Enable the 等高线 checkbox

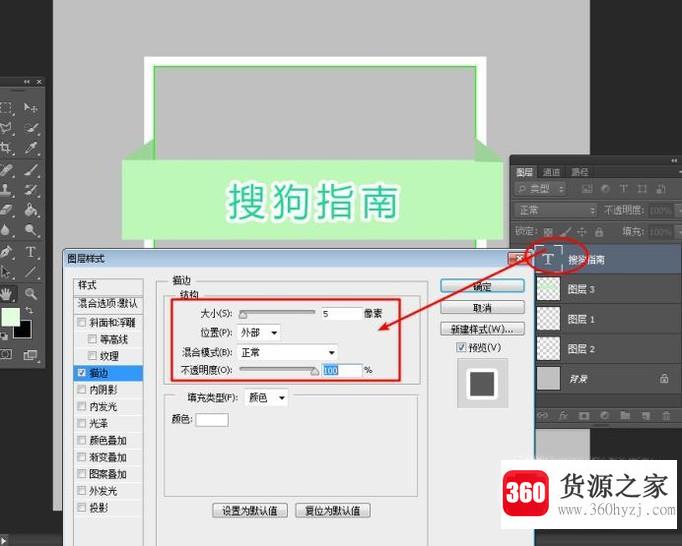(x=92, y=338)
